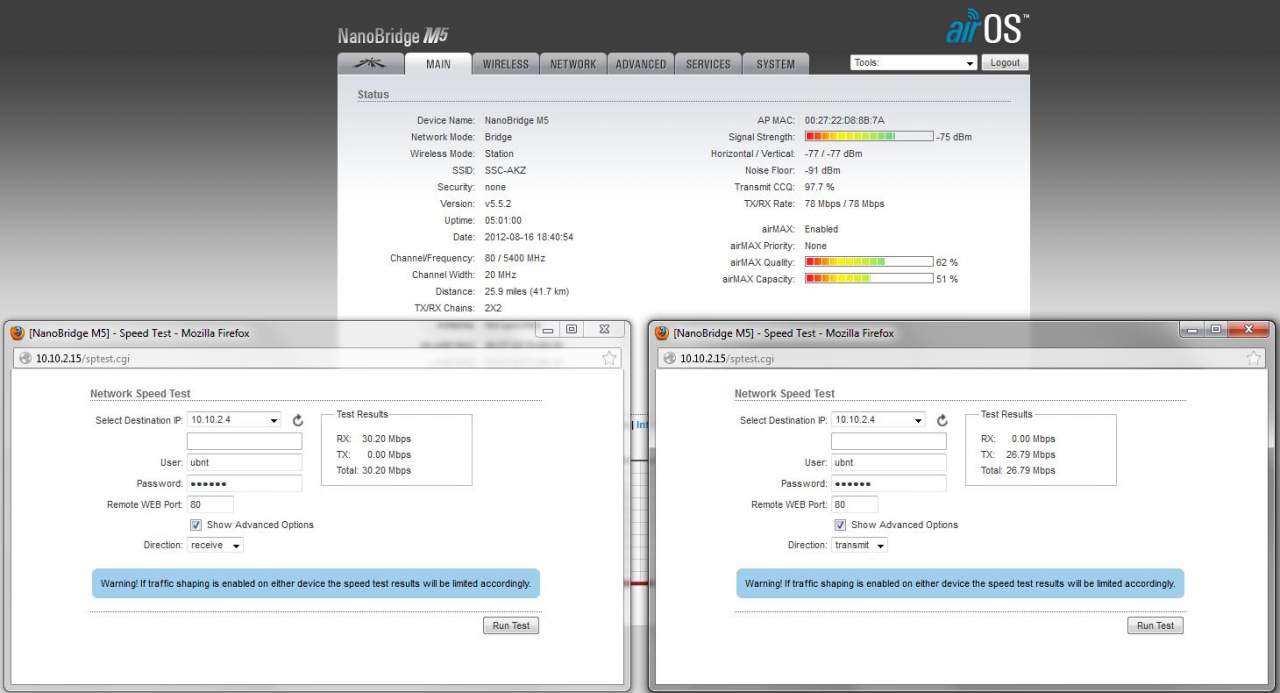Click Transmit CCQ value 97.7 %
The width and height of the screenshot is (1280, 693).
tap(819, 187)
